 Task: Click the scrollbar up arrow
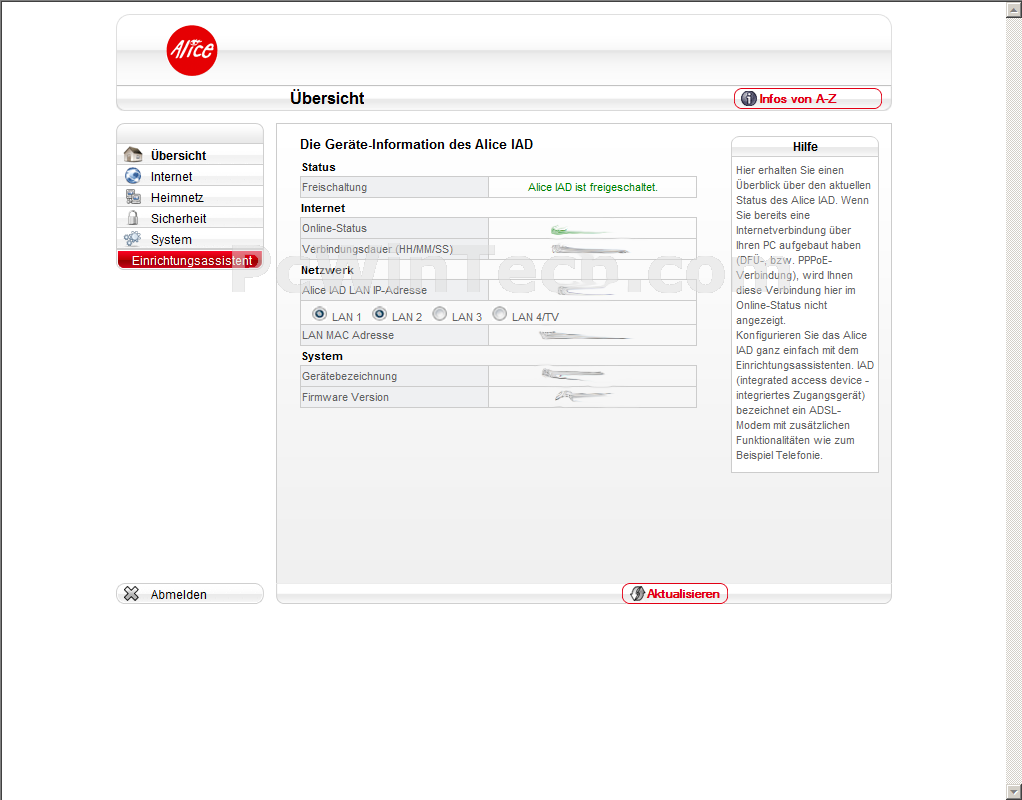tap(1014, 8)
